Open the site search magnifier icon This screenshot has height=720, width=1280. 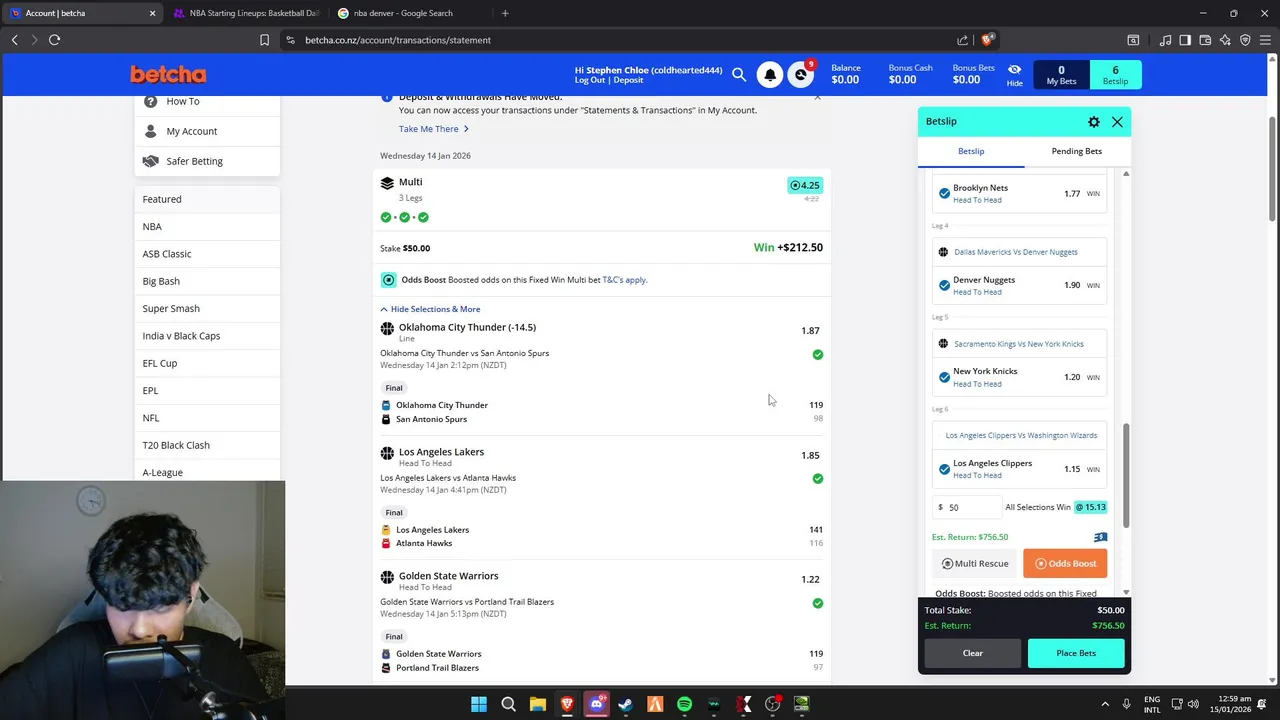[x=739, y=74]
